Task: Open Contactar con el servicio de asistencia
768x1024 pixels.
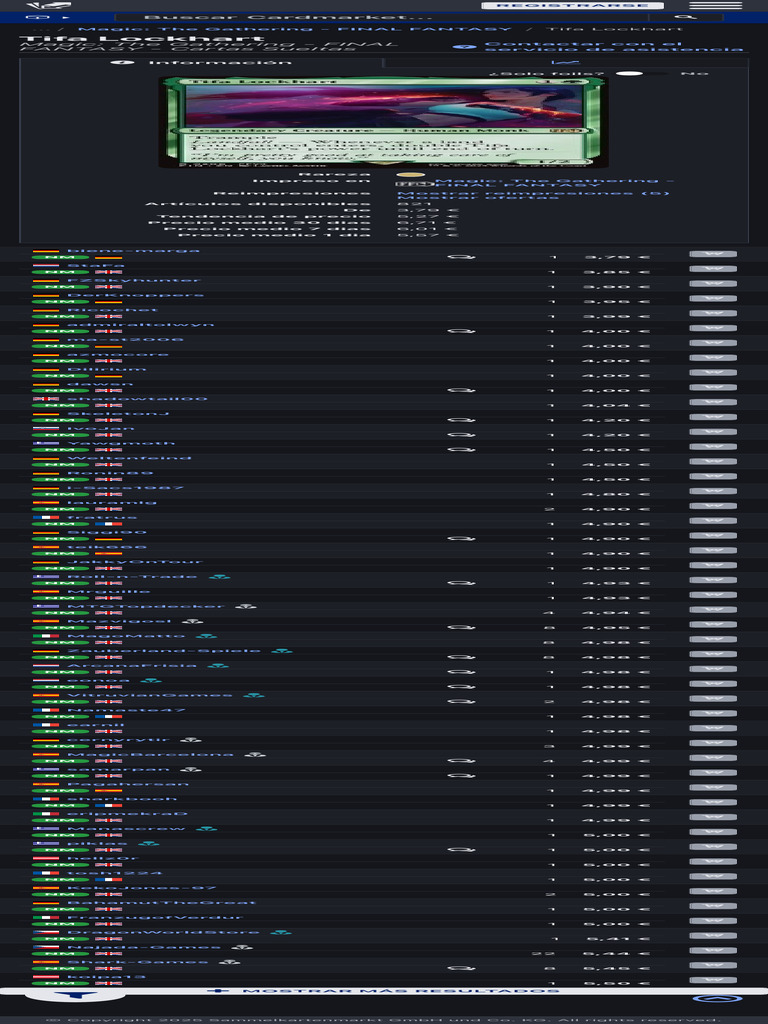Action: (x=614, y=47)
